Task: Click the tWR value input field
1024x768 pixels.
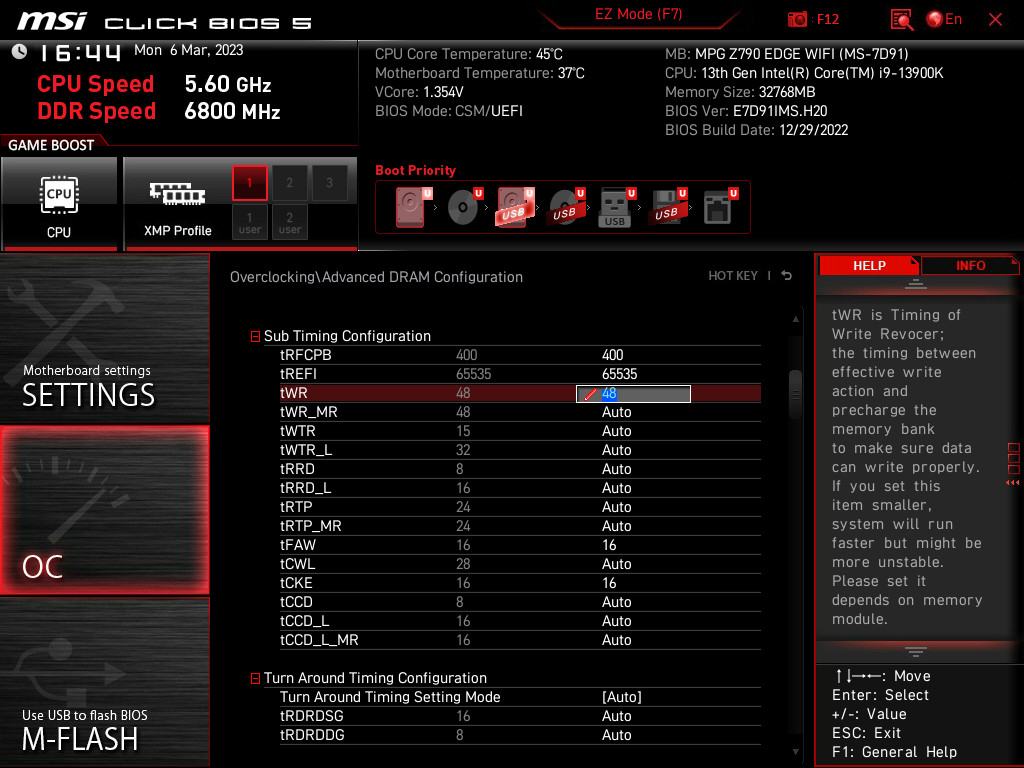Action: coord(633,394)
